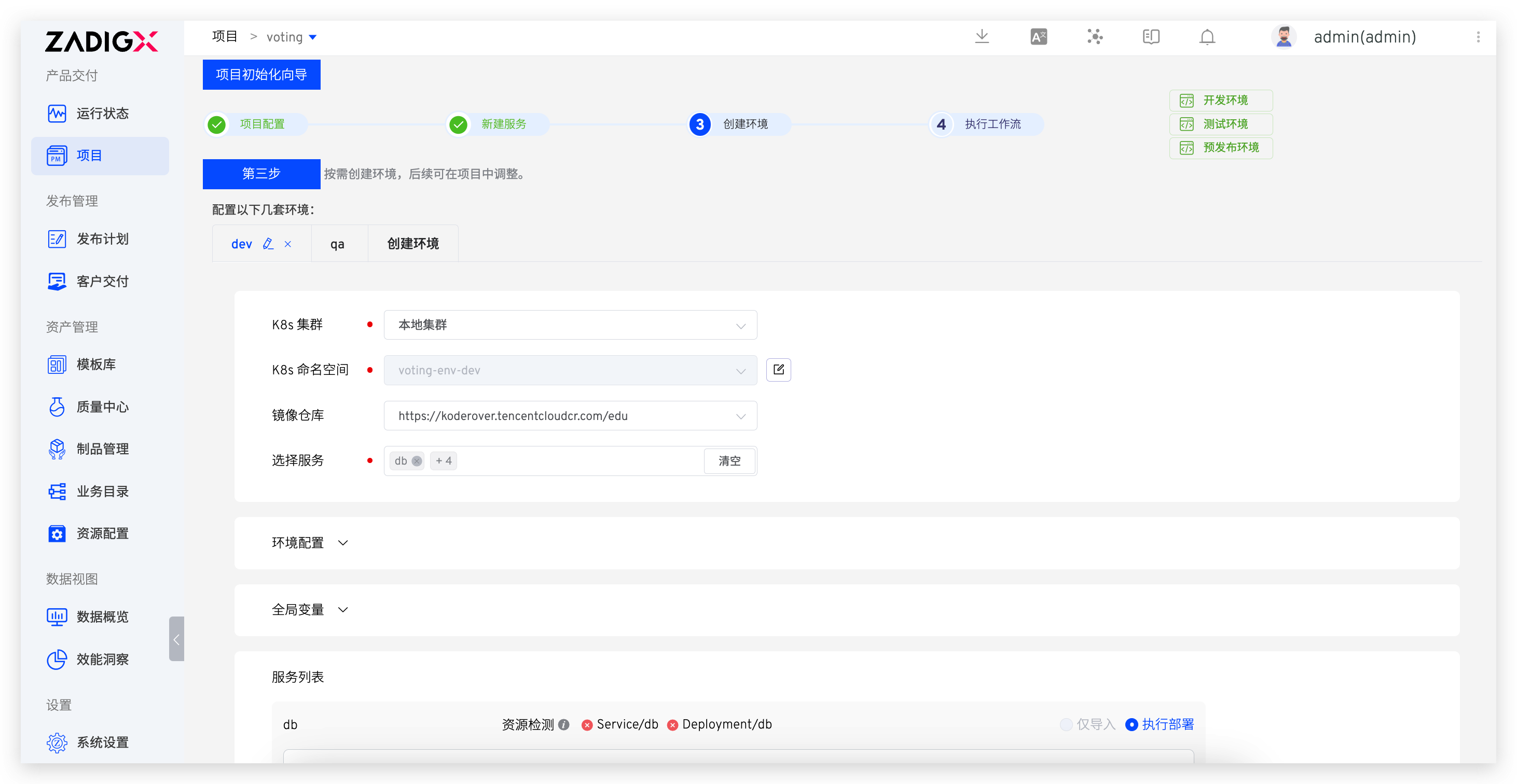Image resolution: width=1517 pixels, height=784 pixels.
Task: Open the download icon in top bar
Action: pyautogui.click(x=982, y=36)
